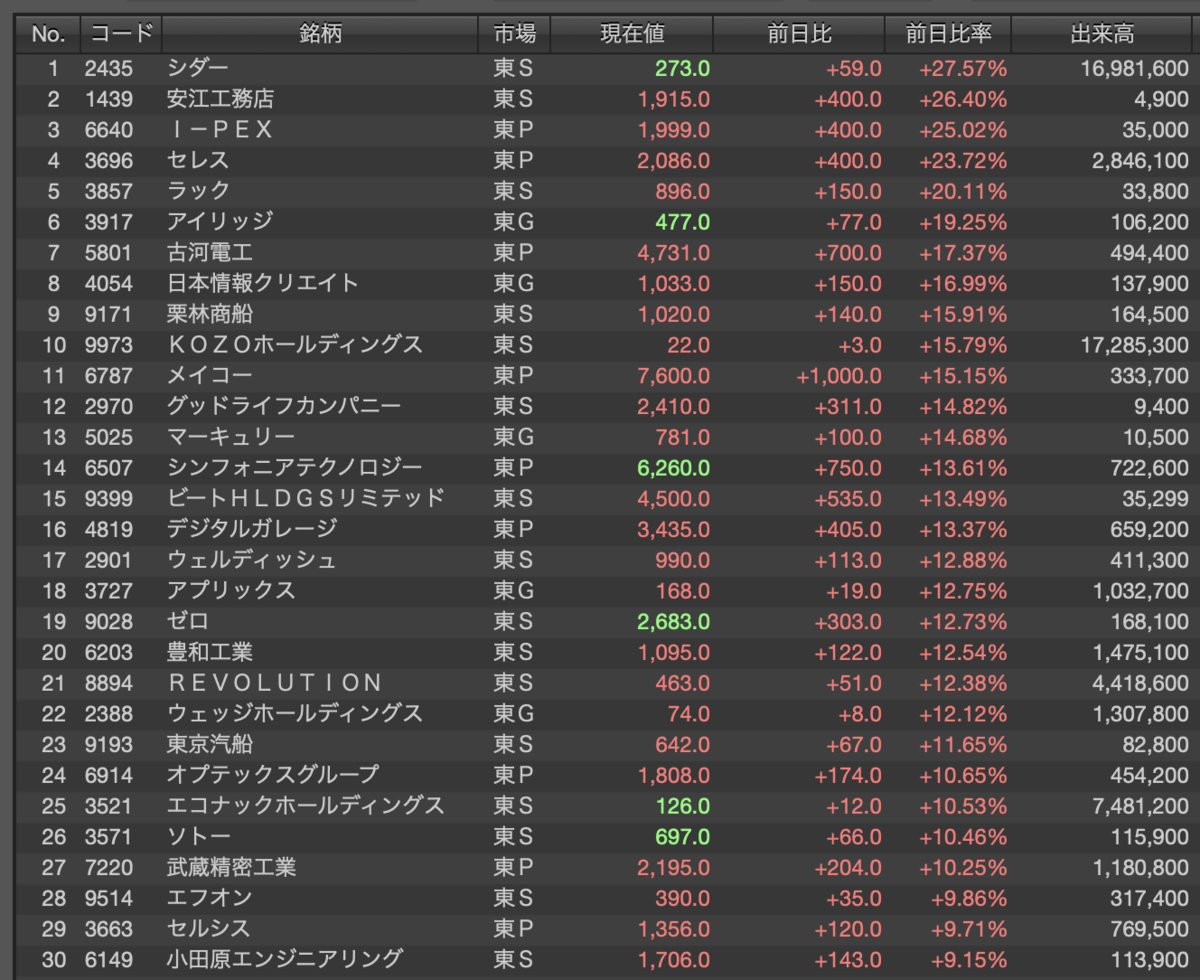Click the +9.15% change rate
The width and height of the screenshot is (1200, 980).
969,959
